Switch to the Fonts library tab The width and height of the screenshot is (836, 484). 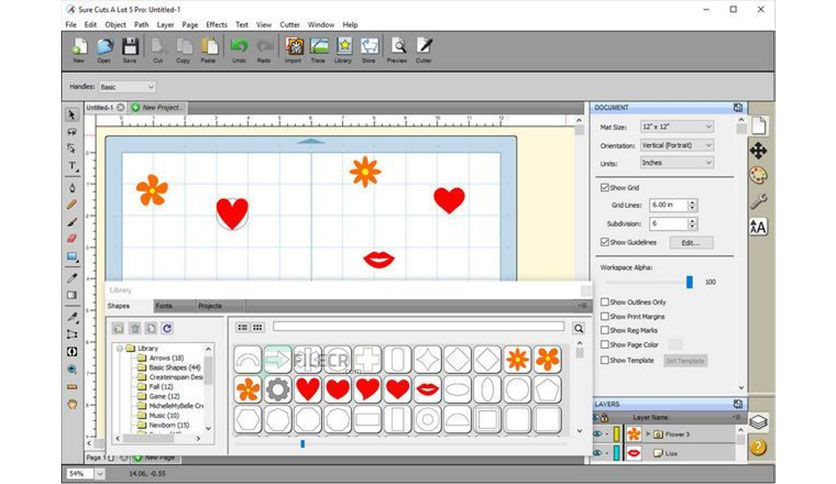coord(174,306)
